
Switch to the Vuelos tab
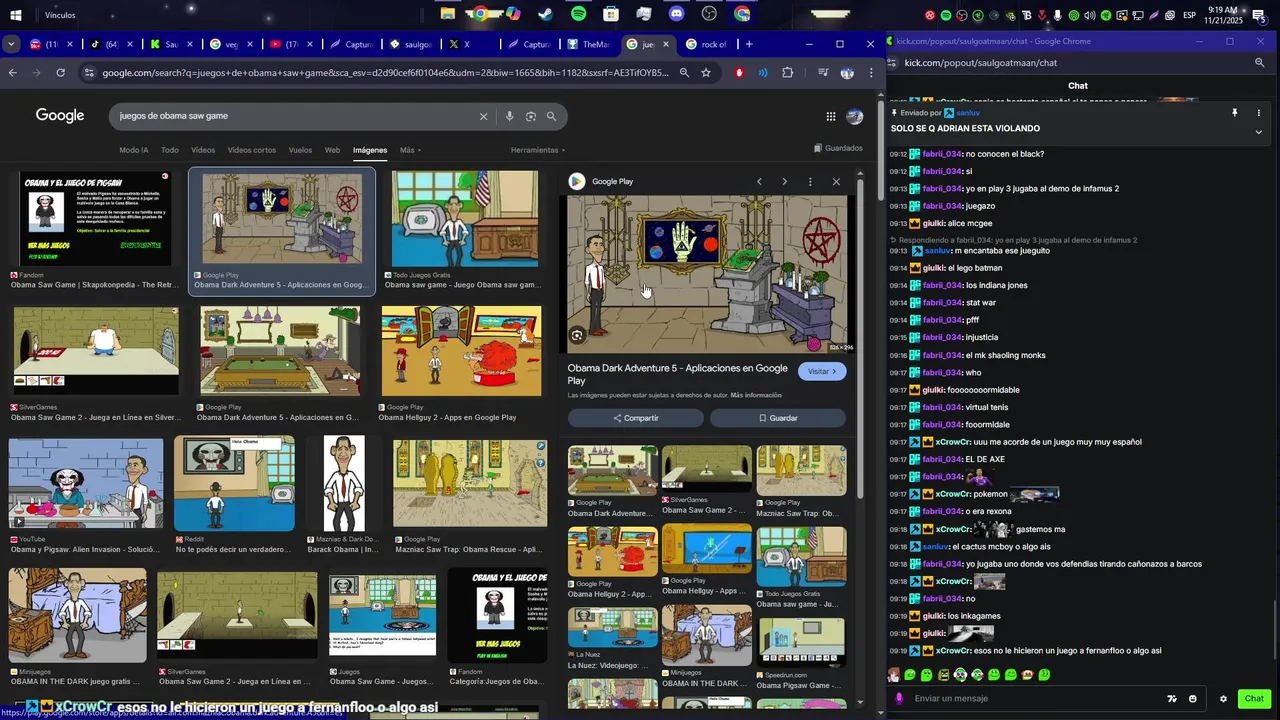click(x=300, y=150)
